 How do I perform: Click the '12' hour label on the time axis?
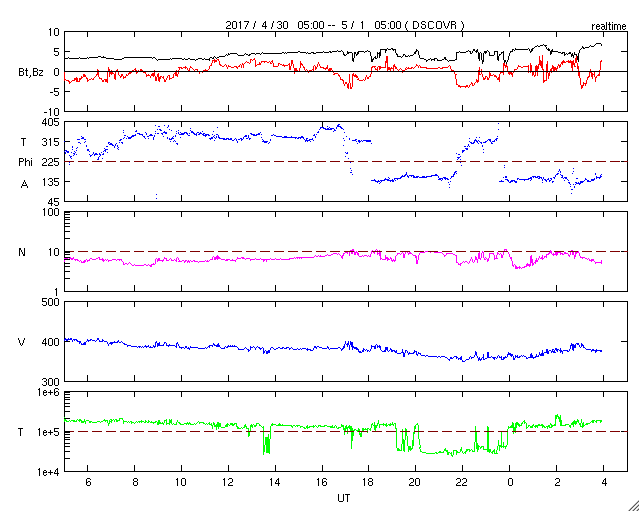tap(228, 482)
